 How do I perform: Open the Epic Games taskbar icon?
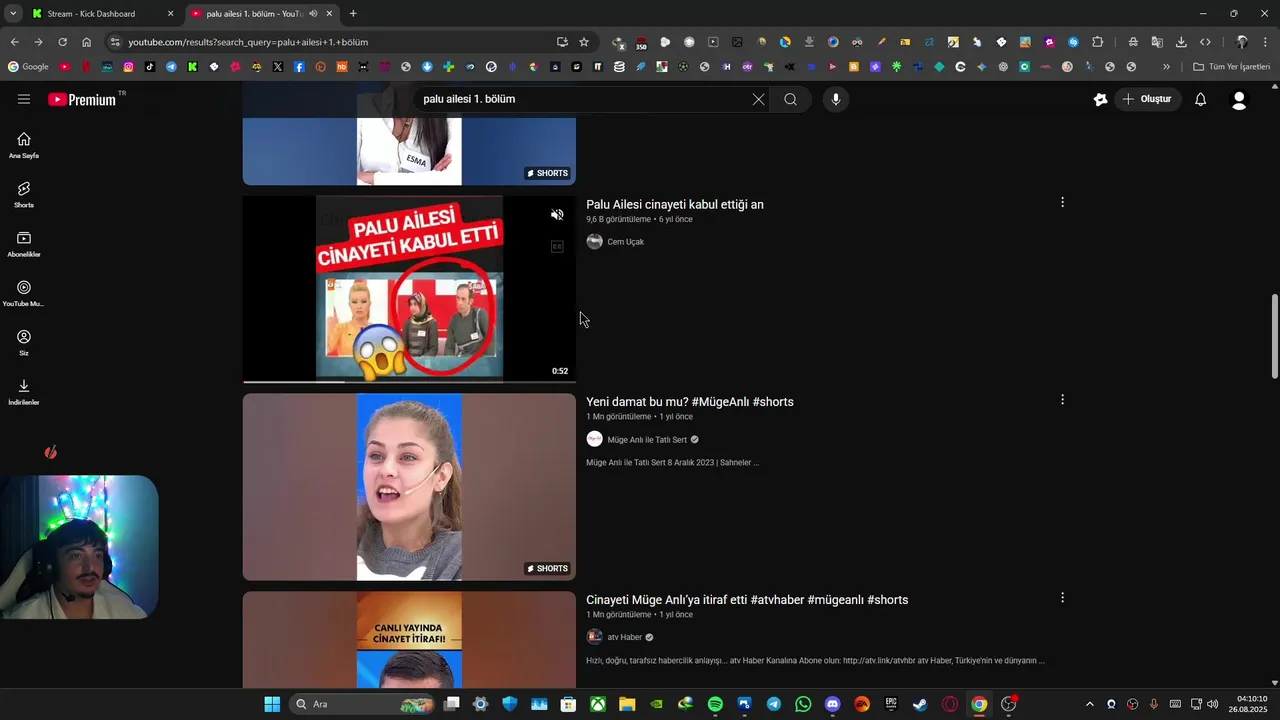point(891,704)
